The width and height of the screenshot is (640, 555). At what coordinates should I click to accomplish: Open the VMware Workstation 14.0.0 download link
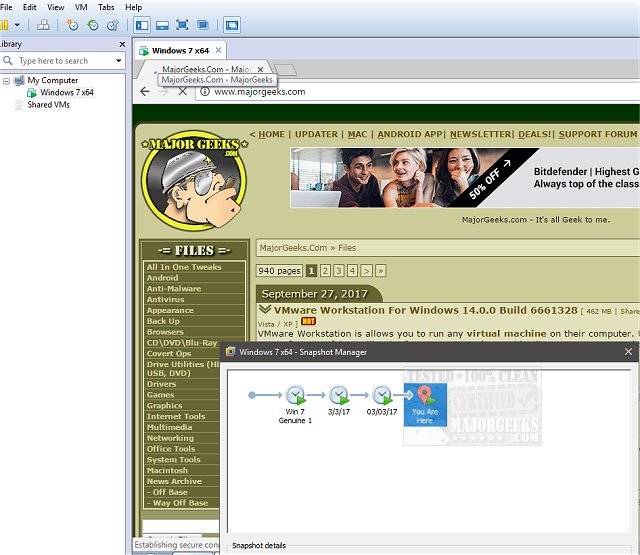click(426, 311)
